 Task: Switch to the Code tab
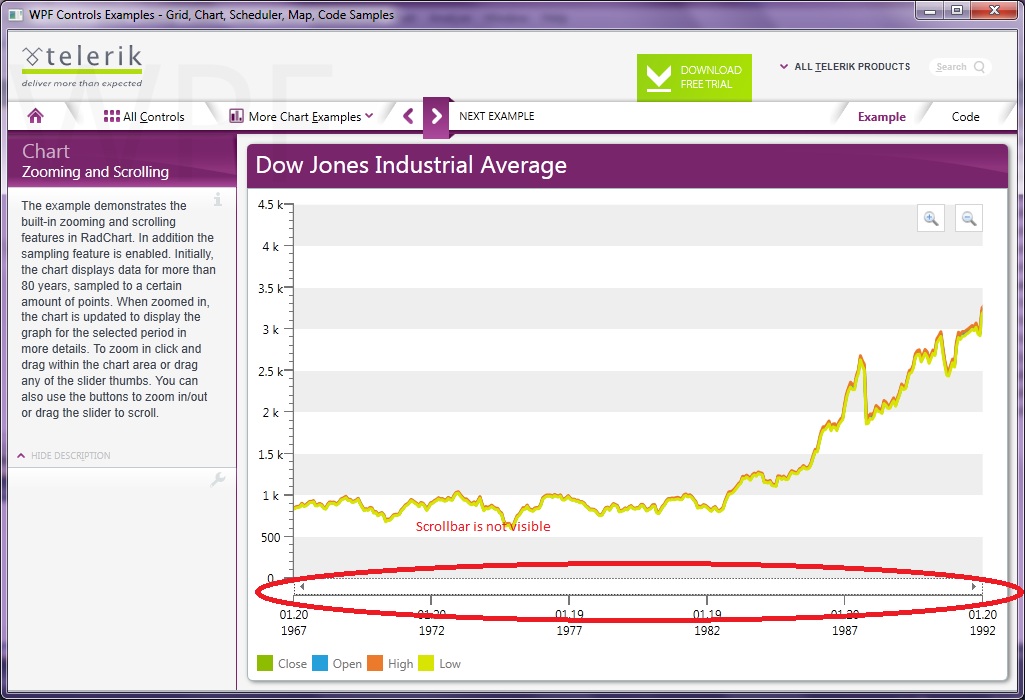point(965,116)
